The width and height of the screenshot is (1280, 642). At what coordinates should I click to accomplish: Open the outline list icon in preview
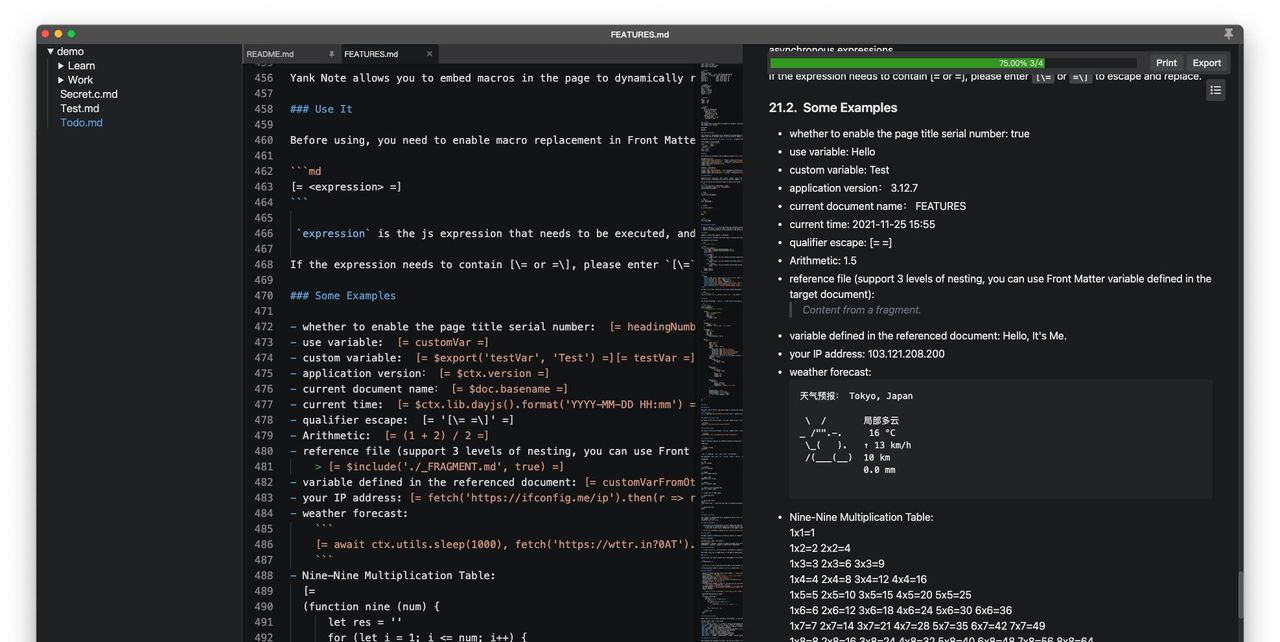[1215, 90]
